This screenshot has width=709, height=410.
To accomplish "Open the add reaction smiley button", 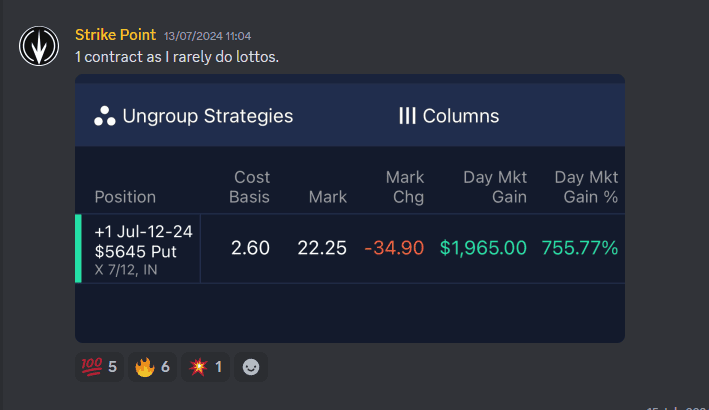I will point(251,367).
